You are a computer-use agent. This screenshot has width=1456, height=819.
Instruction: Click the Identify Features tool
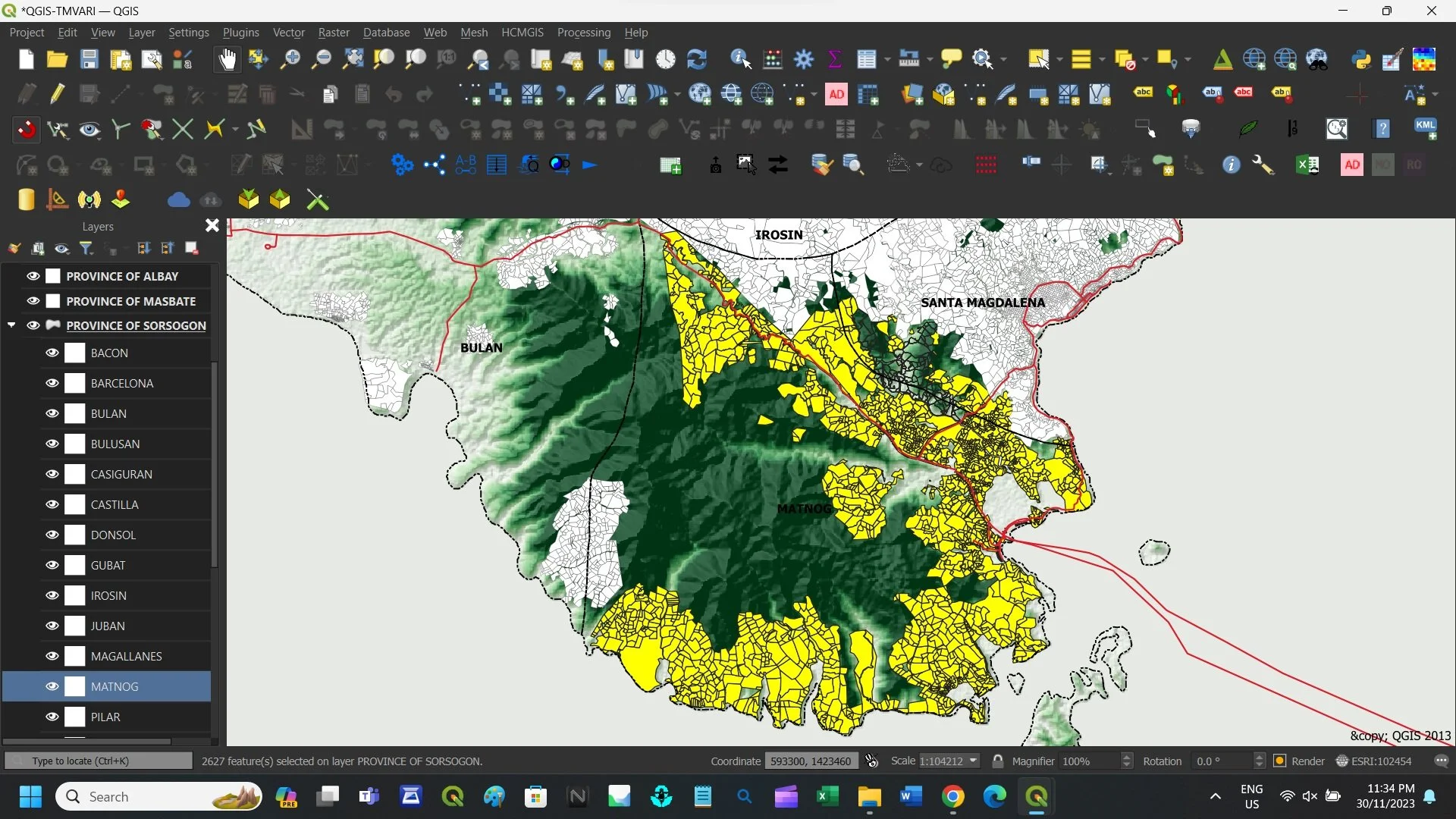740,59
